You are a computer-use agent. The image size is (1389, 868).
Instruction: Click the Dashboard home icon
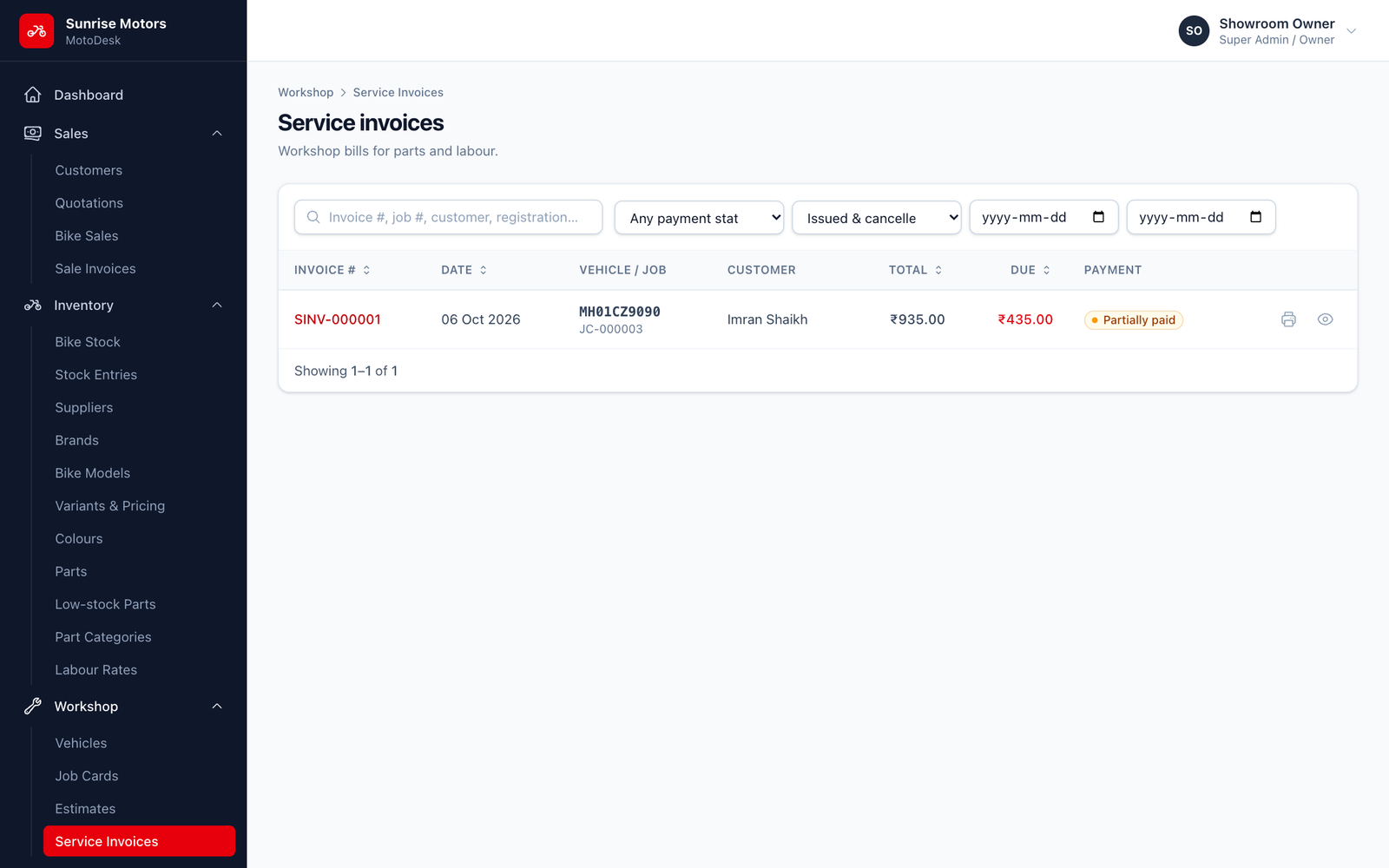pos(33,95)
